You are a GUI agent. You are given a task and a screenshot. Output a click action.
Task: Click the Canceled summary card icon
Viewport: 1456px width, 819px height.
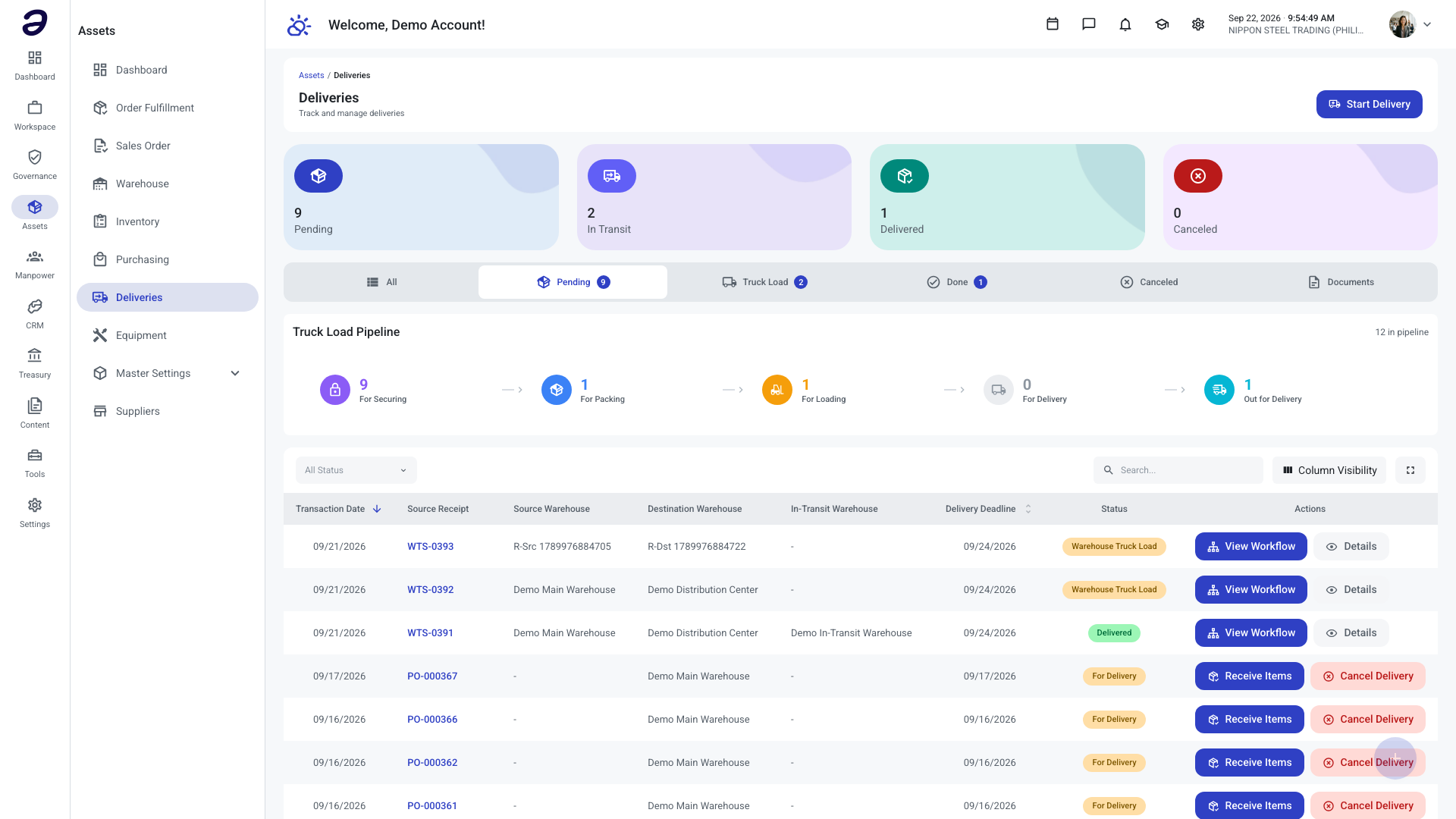pos(1198,176)
